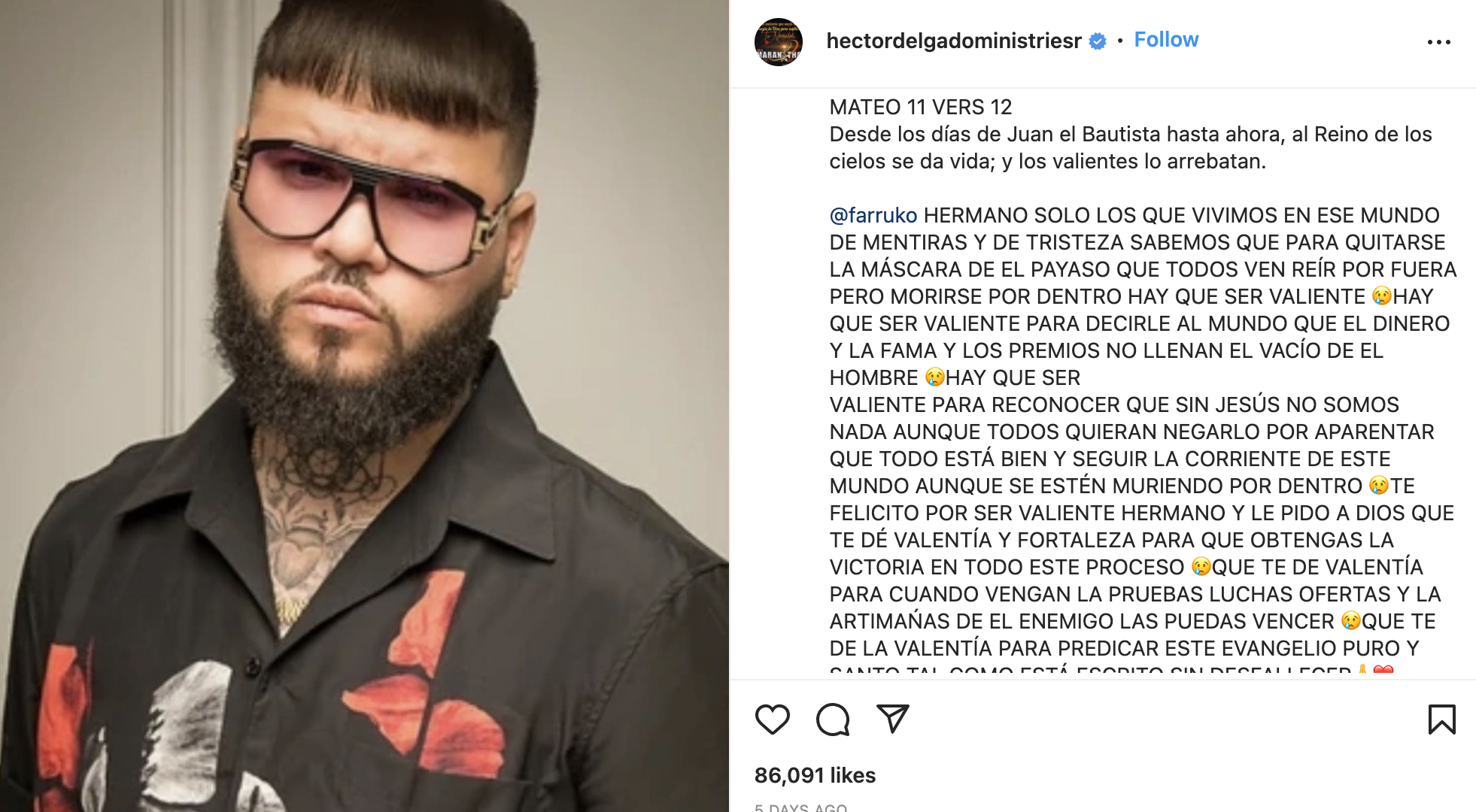
Task: Like the post with the heart icon
Action: click(772, 720)
